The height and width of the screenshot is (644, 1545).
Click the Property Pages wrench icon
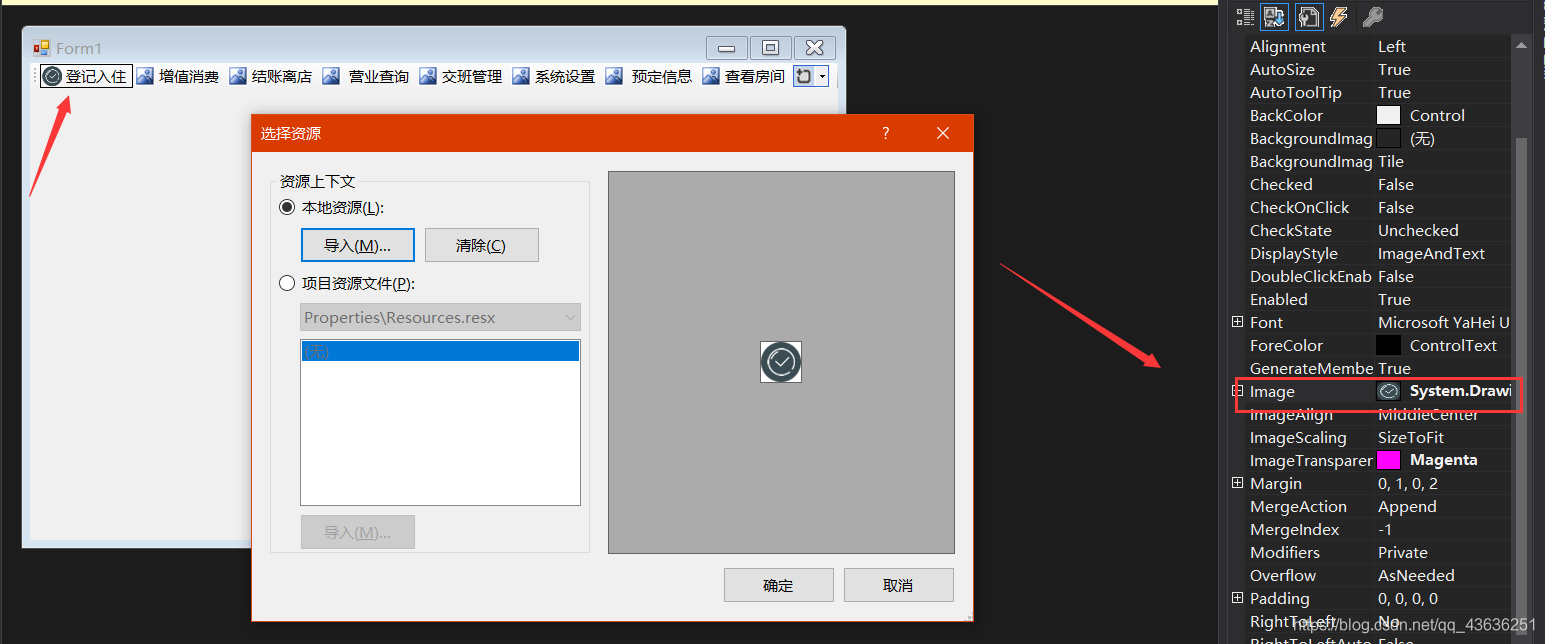(1372, 16)
